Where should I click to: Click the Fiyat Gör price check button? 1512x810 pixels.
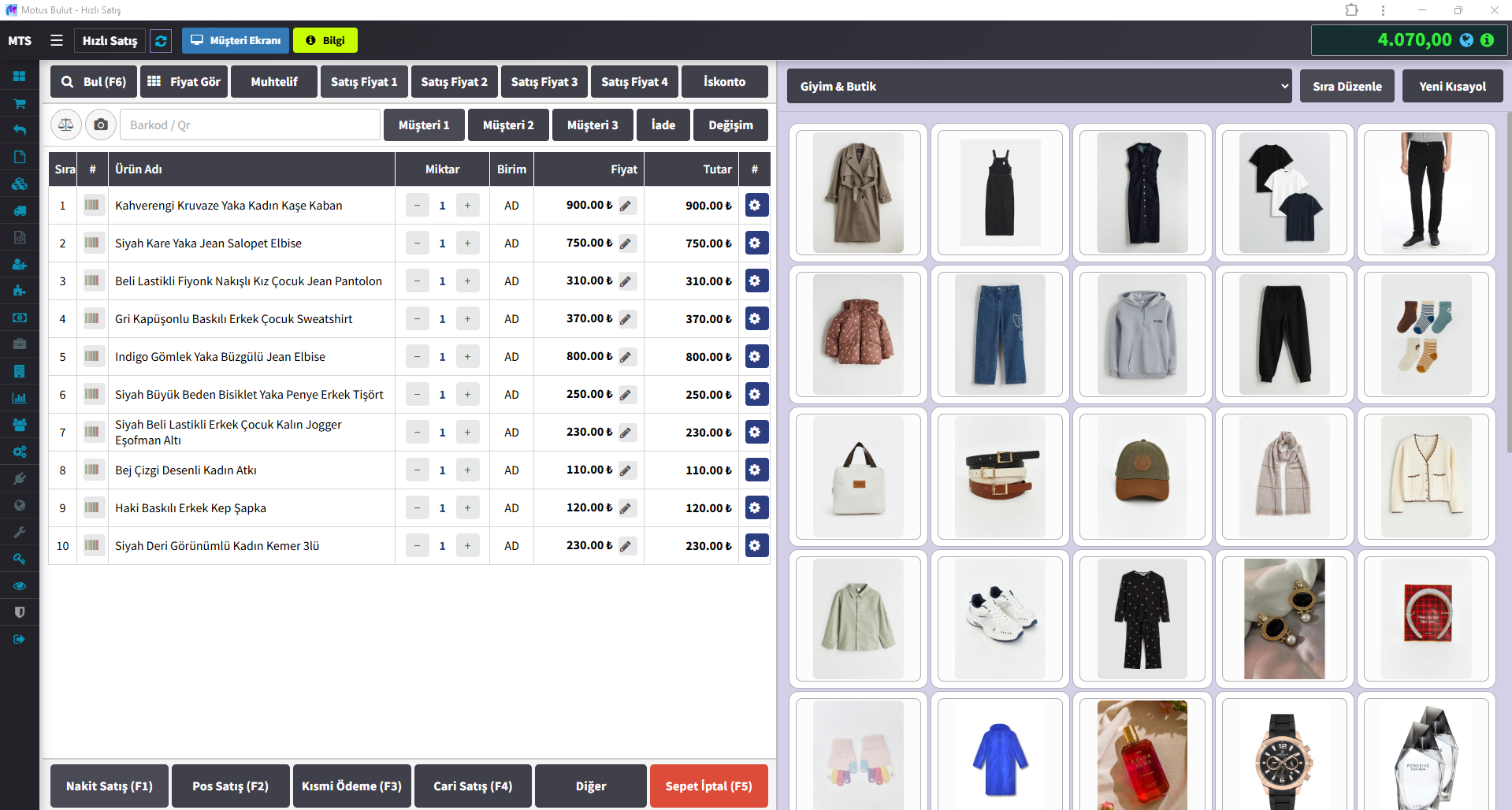(184, 82)
